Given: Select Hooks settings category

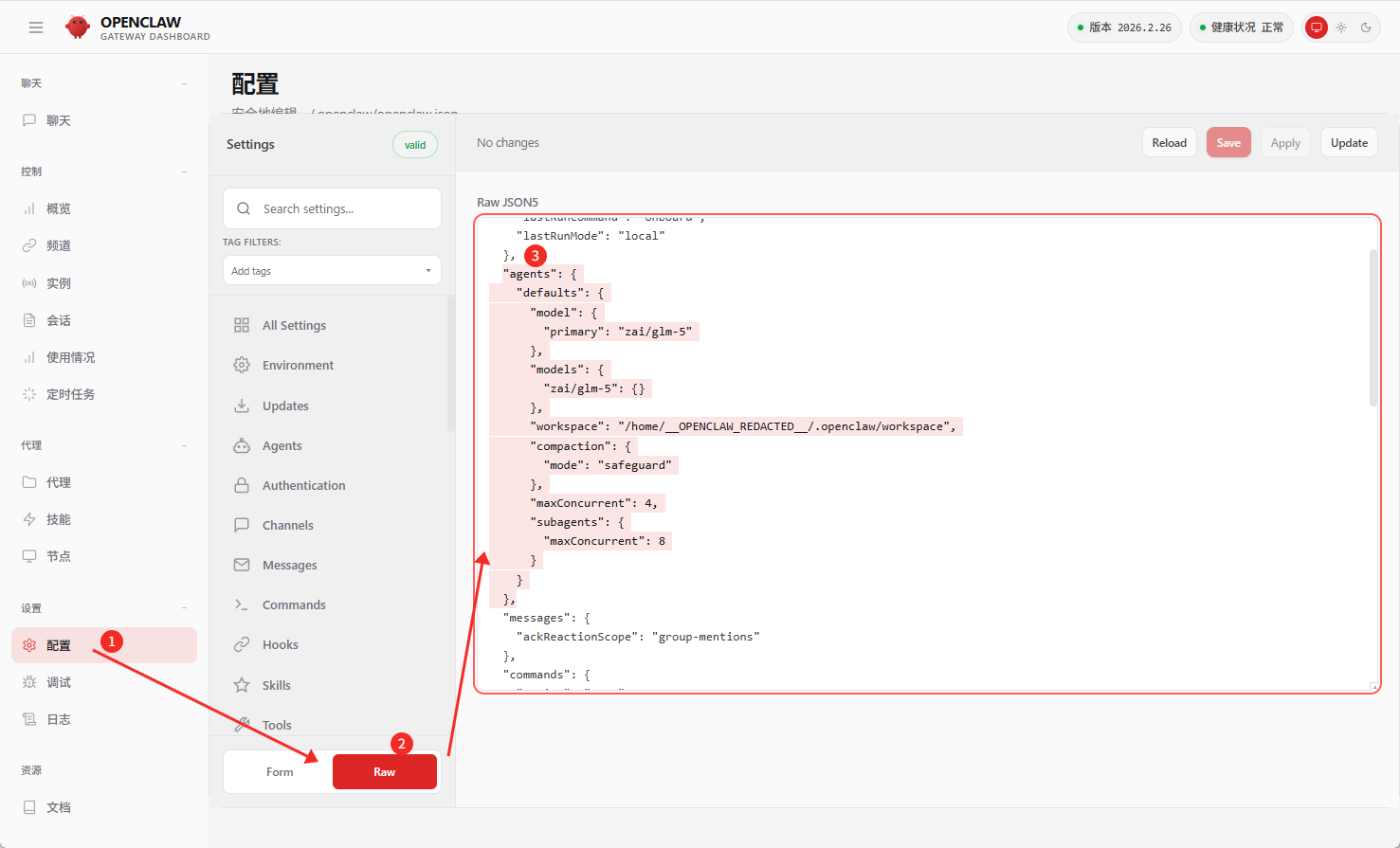Looking at the screenshot, I should [280, 645].
